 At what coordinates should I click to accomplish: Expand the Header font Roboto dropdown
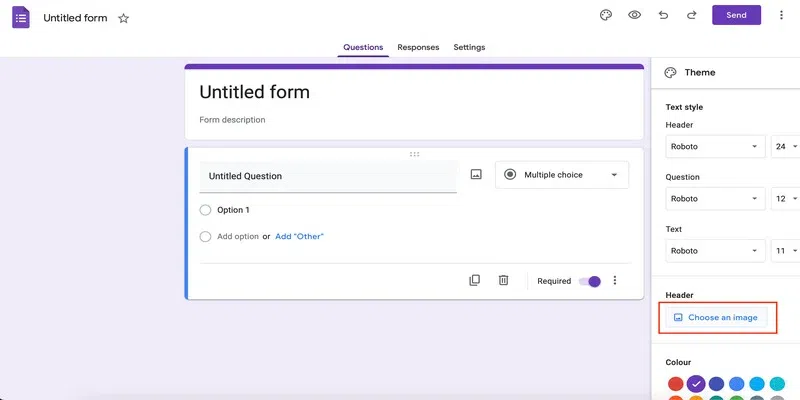pyautogui.click(x=714, y=146)
